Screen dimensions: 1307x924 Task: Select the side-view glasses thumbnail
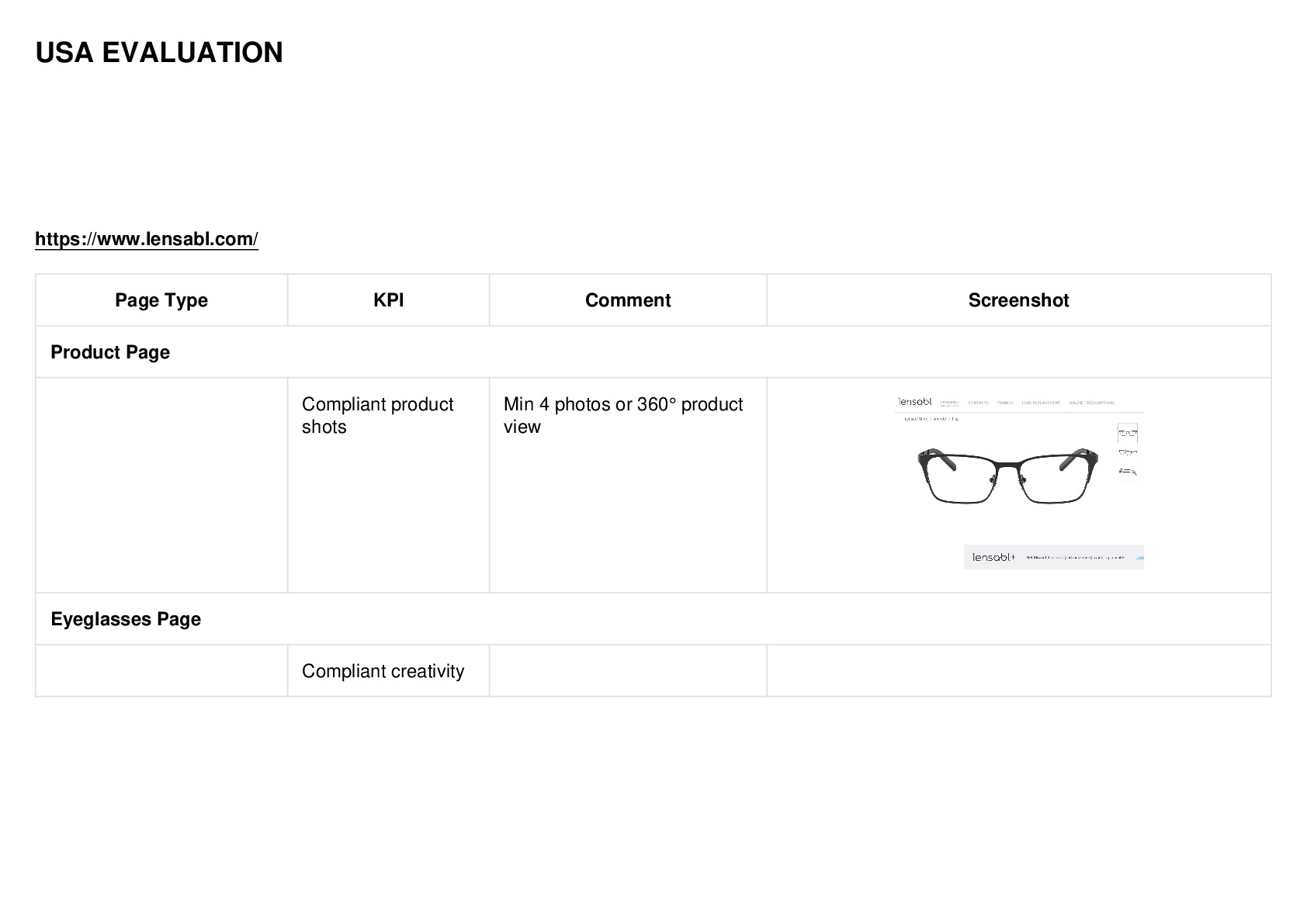[x=1128, y=471]
